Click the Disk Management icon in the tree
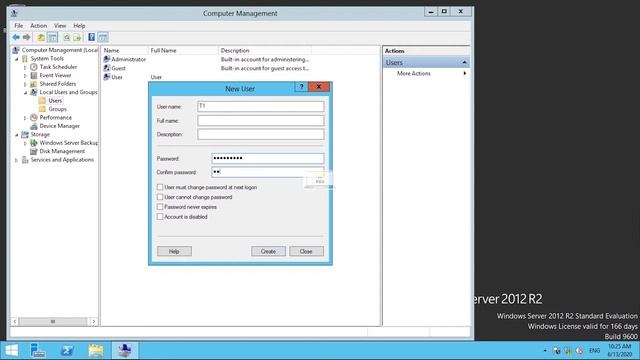Image resolution: width=640 pixels, height=360 pixels. tap(34, 151)
